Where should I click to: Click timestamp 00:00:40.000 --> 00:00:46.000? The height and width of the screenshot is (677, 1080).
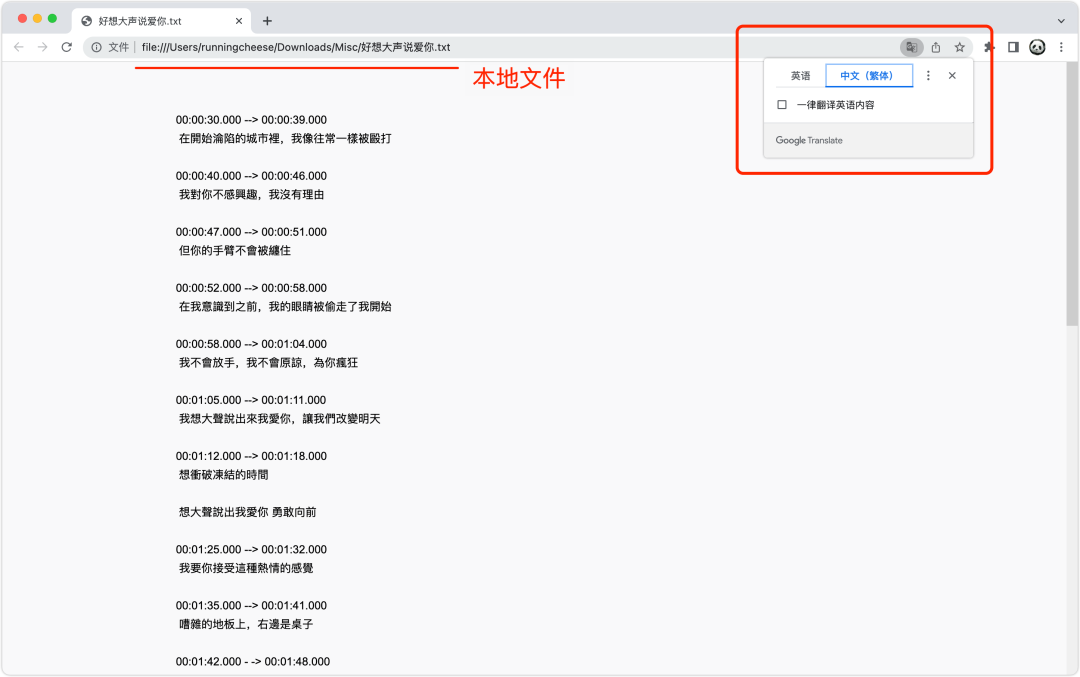click(251, 176)
